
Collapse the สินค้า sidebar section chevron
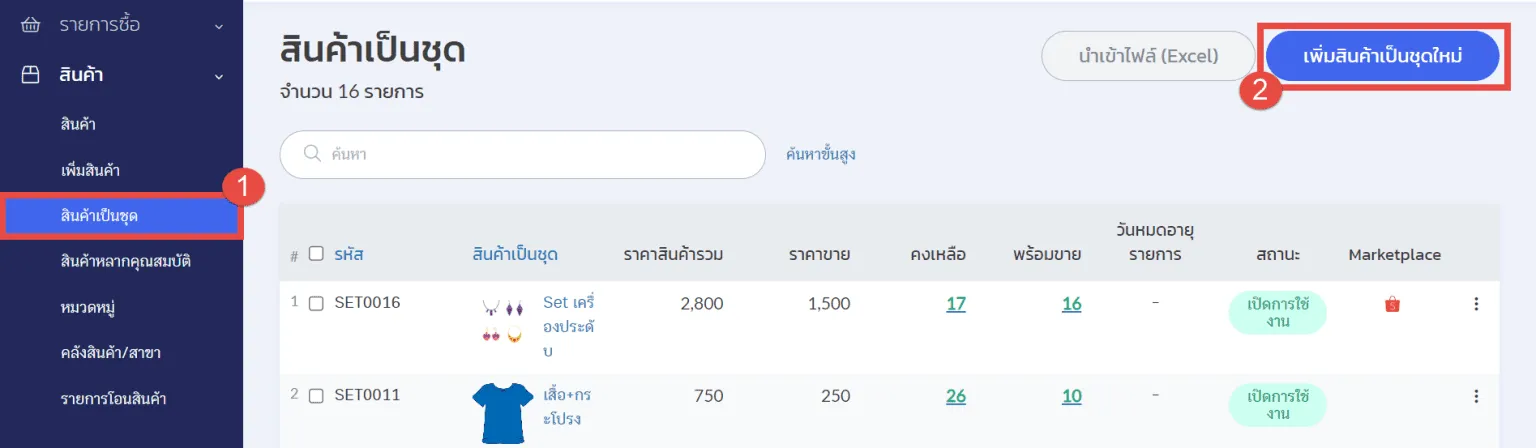pos(219,76)
